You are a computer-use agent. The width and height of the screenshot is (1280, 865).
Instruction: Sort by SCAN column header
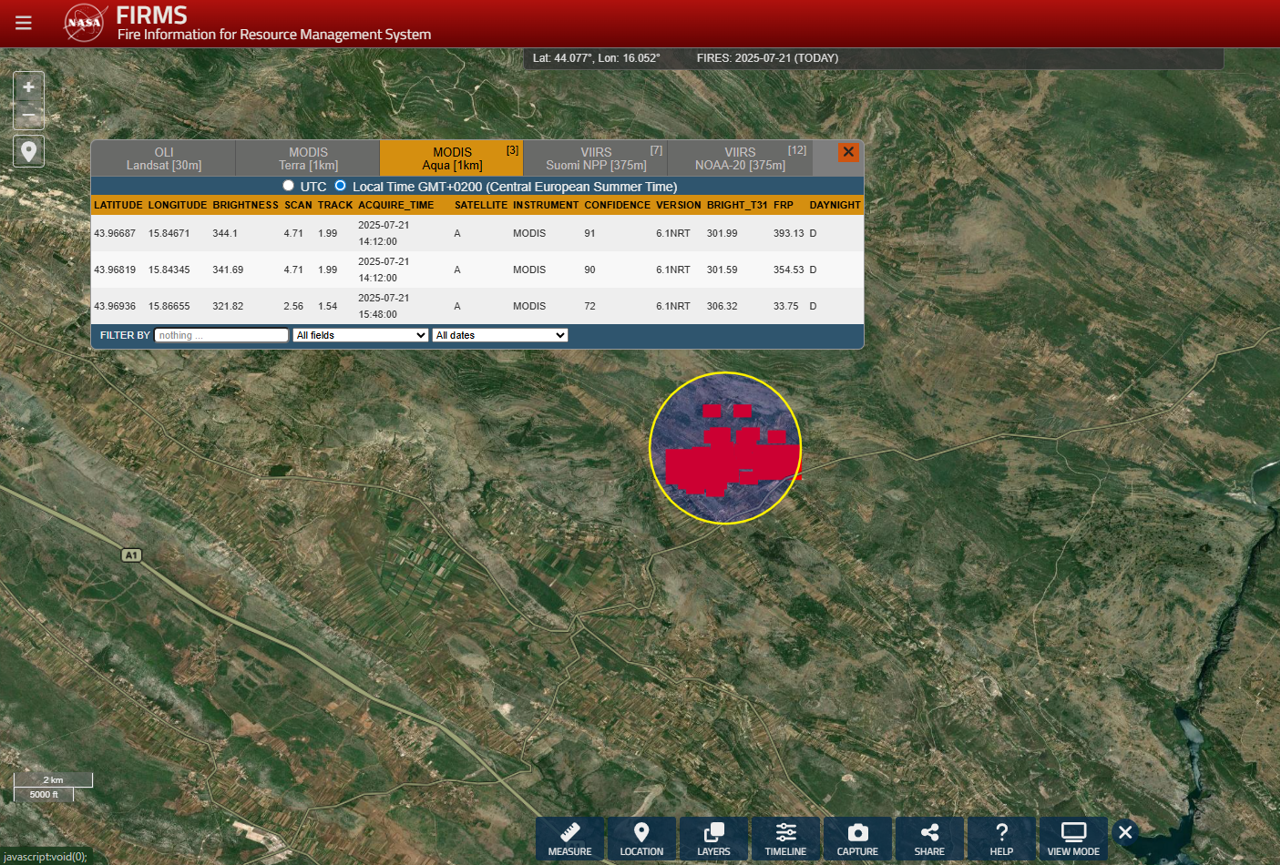coord(298,205)
